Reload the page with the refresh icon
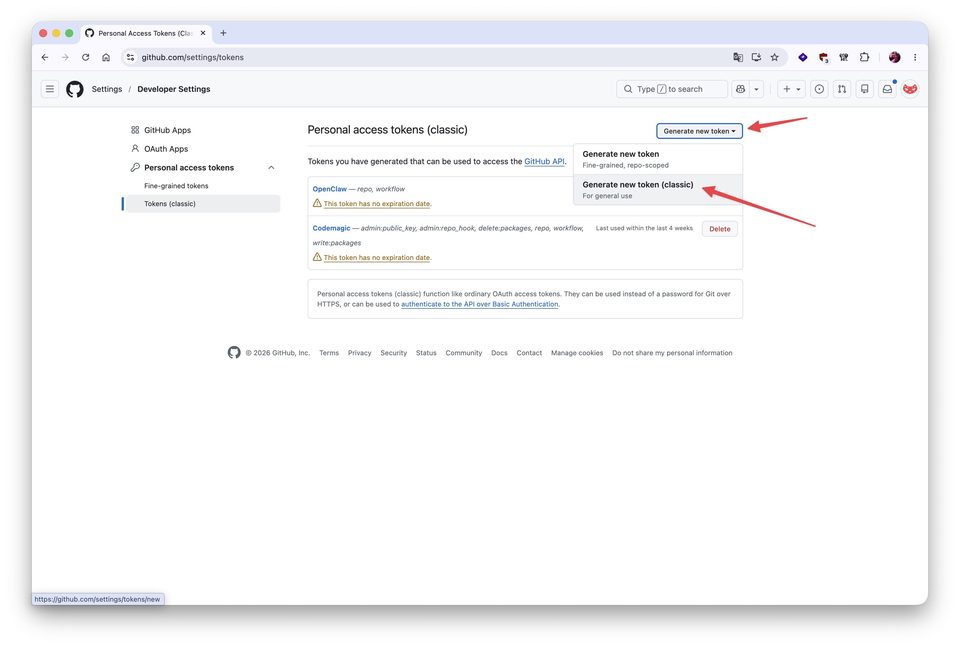 (x=86, y=57)
